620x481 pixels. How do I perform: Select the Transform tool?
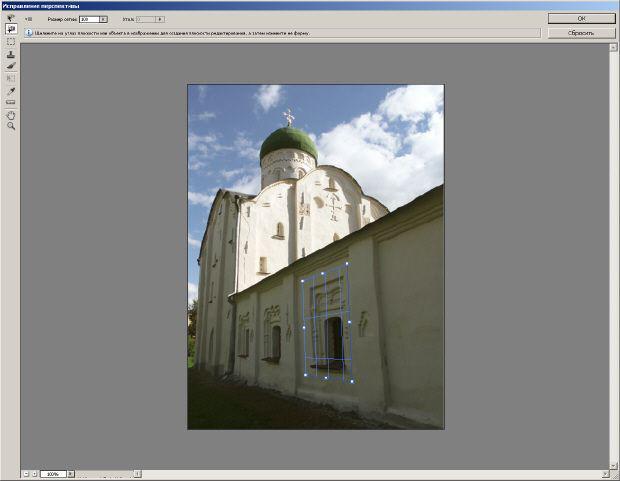point(11,78)
